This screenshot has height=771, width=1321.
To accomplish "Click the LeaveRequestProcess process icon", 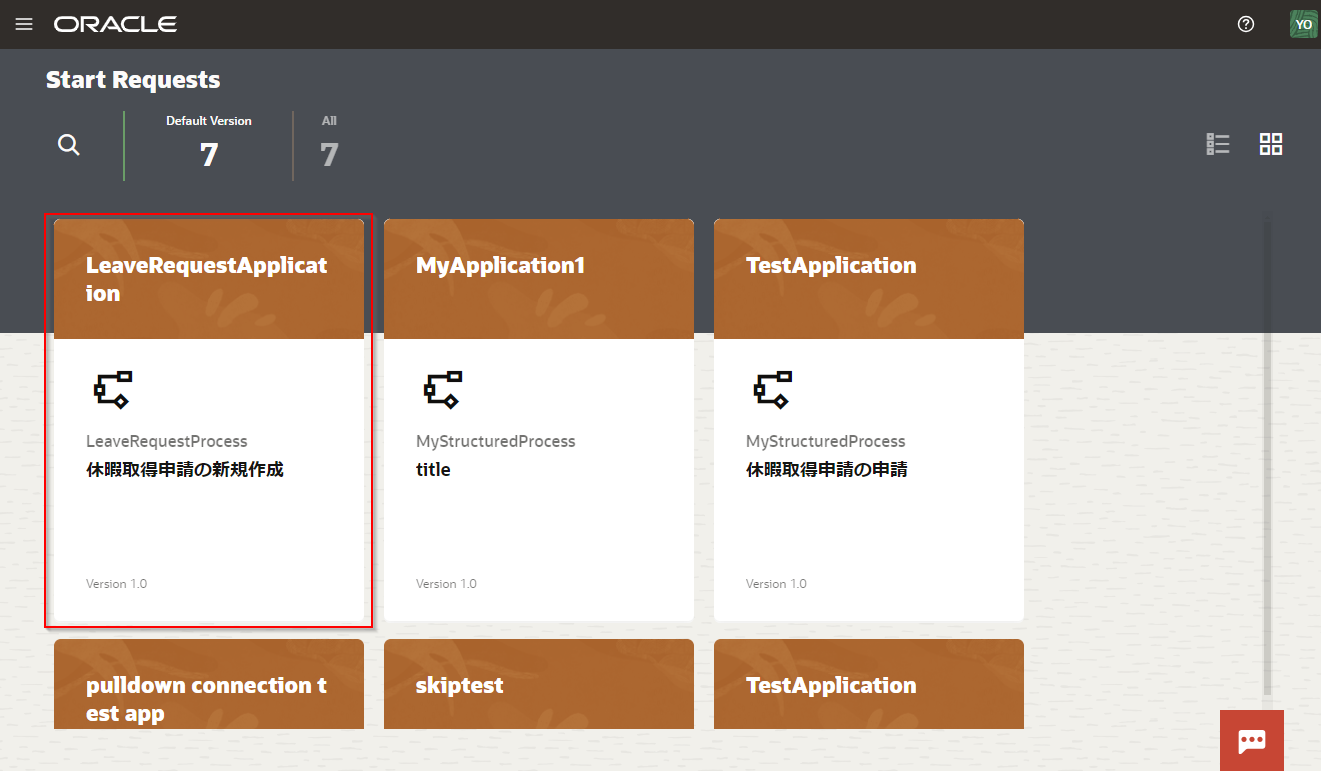I will 113,389.
